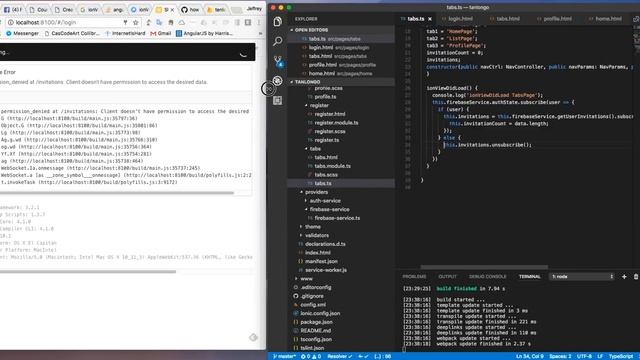Click the LF line ending indicator
This screenshot has width=640, height=360.
click(600, 356)
